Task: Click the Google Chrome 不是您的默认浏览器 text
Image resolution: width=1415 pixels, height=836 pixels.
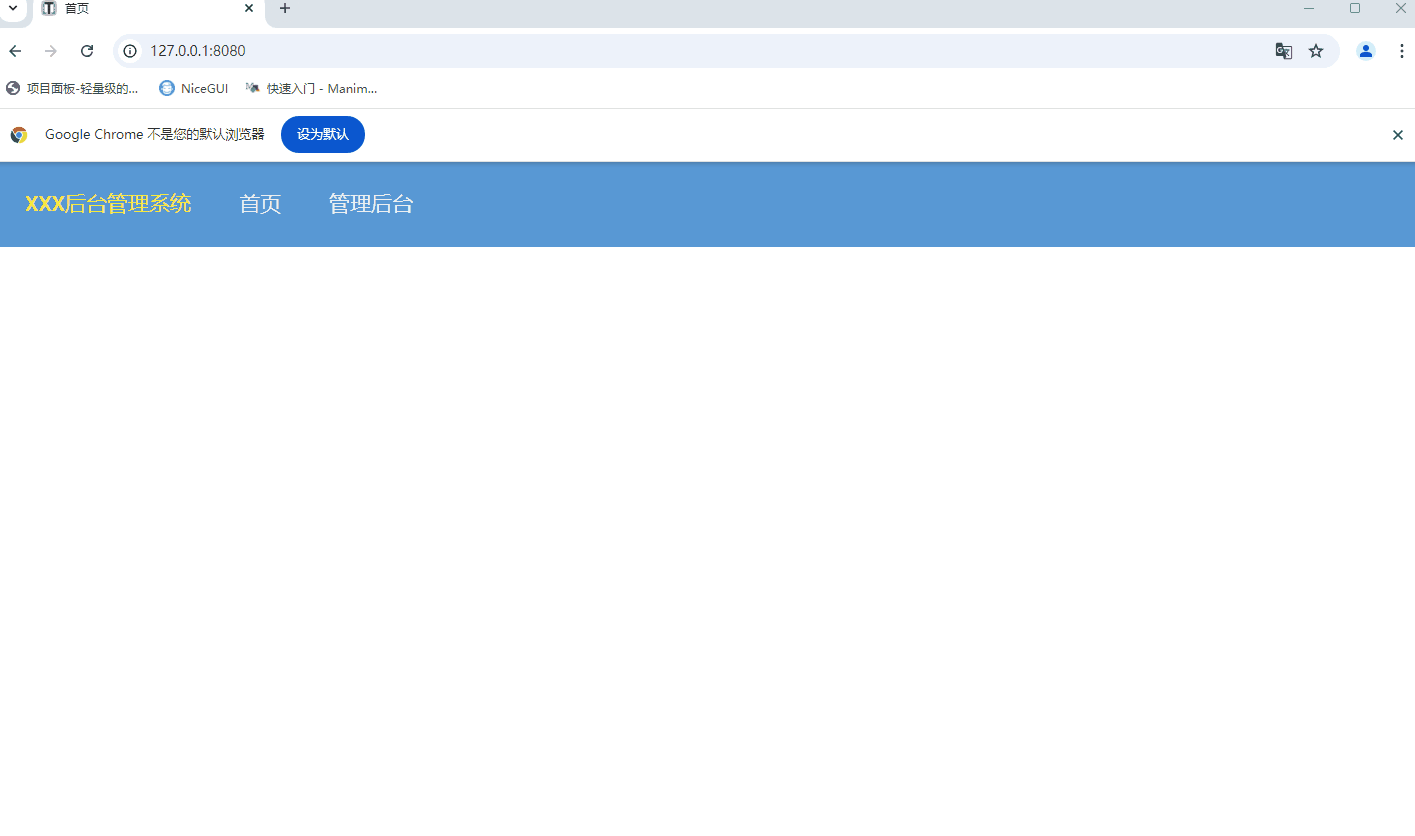Action: [155, 134]
